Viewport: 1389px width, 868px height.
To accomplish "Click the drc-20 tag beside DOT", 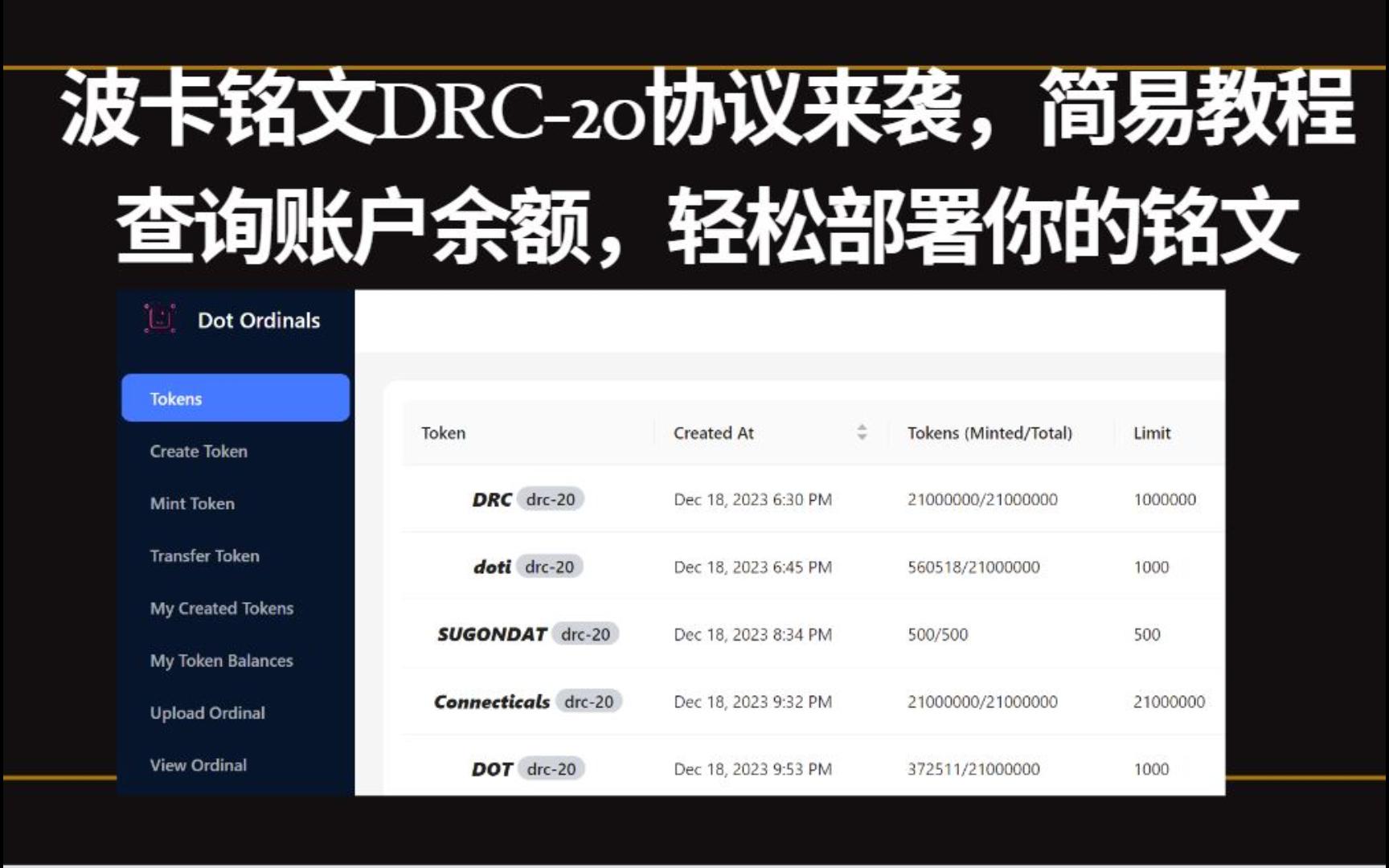I will [x=551, y=769].
